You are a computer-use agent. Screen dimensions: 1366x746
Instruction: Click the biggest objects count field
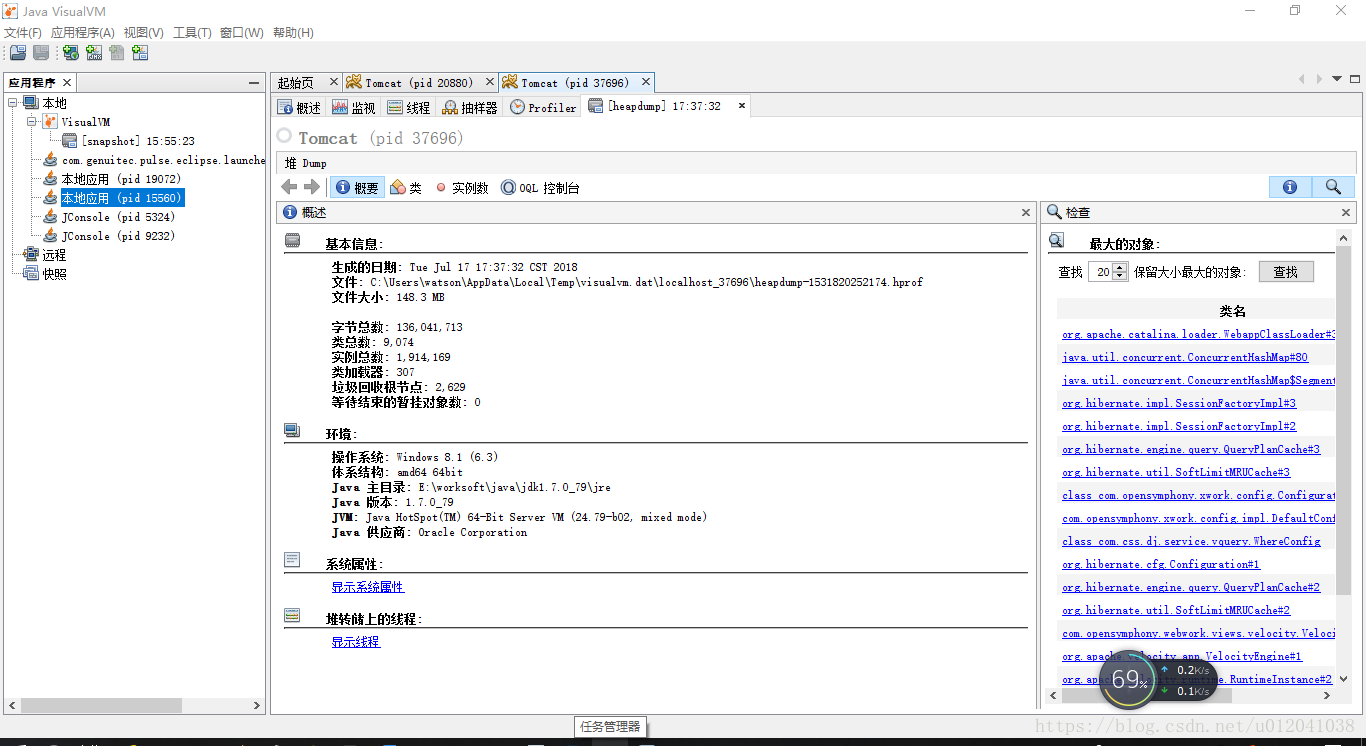pyautogui.click(x=1100, y=272)
